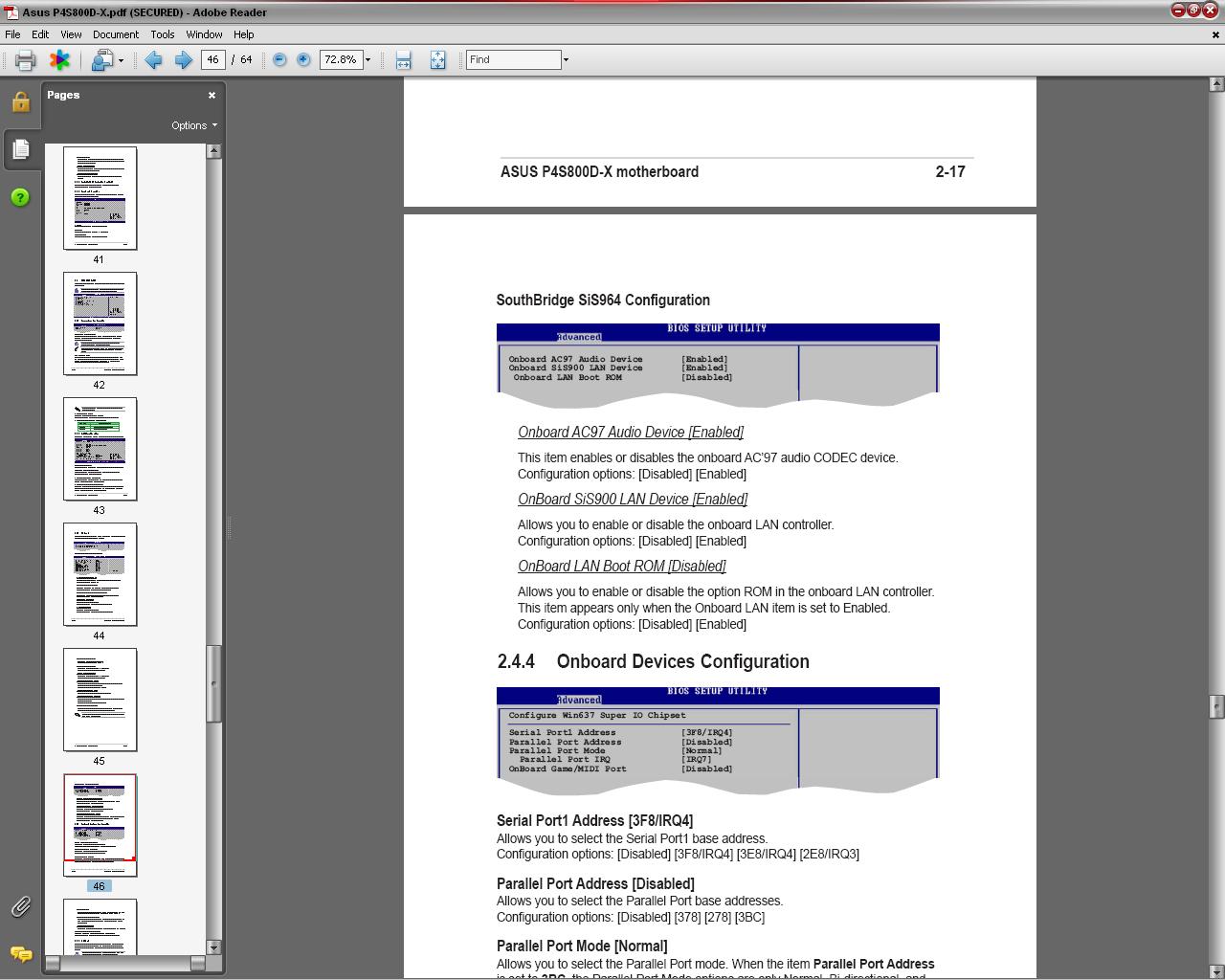Click the Print icon in the toolbar
Image resolution: width=1225 pixels, height=980 pixels.
(25, 60)
